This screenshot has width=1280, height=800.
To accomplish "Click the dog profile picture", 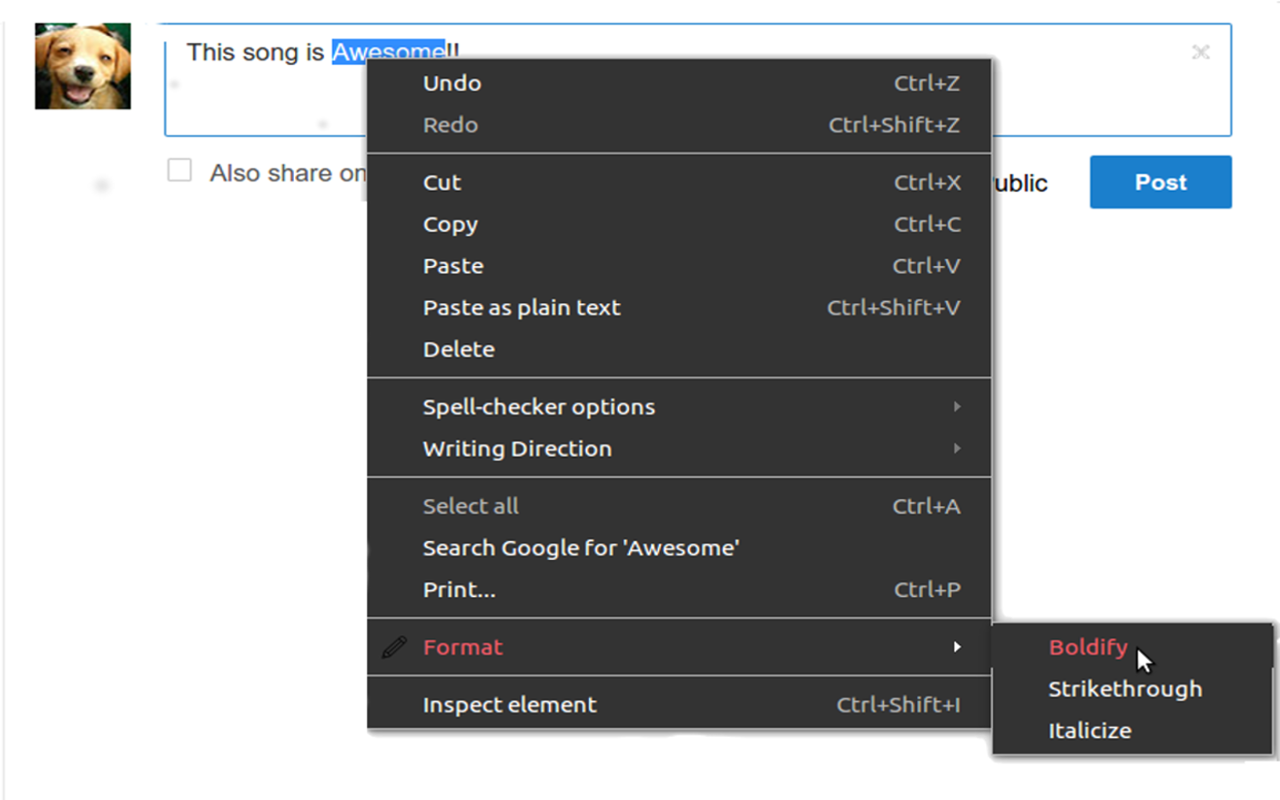I will click(83, 66).
